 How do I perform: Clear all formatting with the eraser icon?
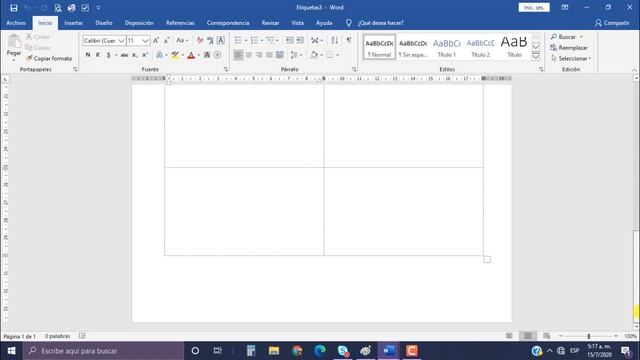coord(200,40)
